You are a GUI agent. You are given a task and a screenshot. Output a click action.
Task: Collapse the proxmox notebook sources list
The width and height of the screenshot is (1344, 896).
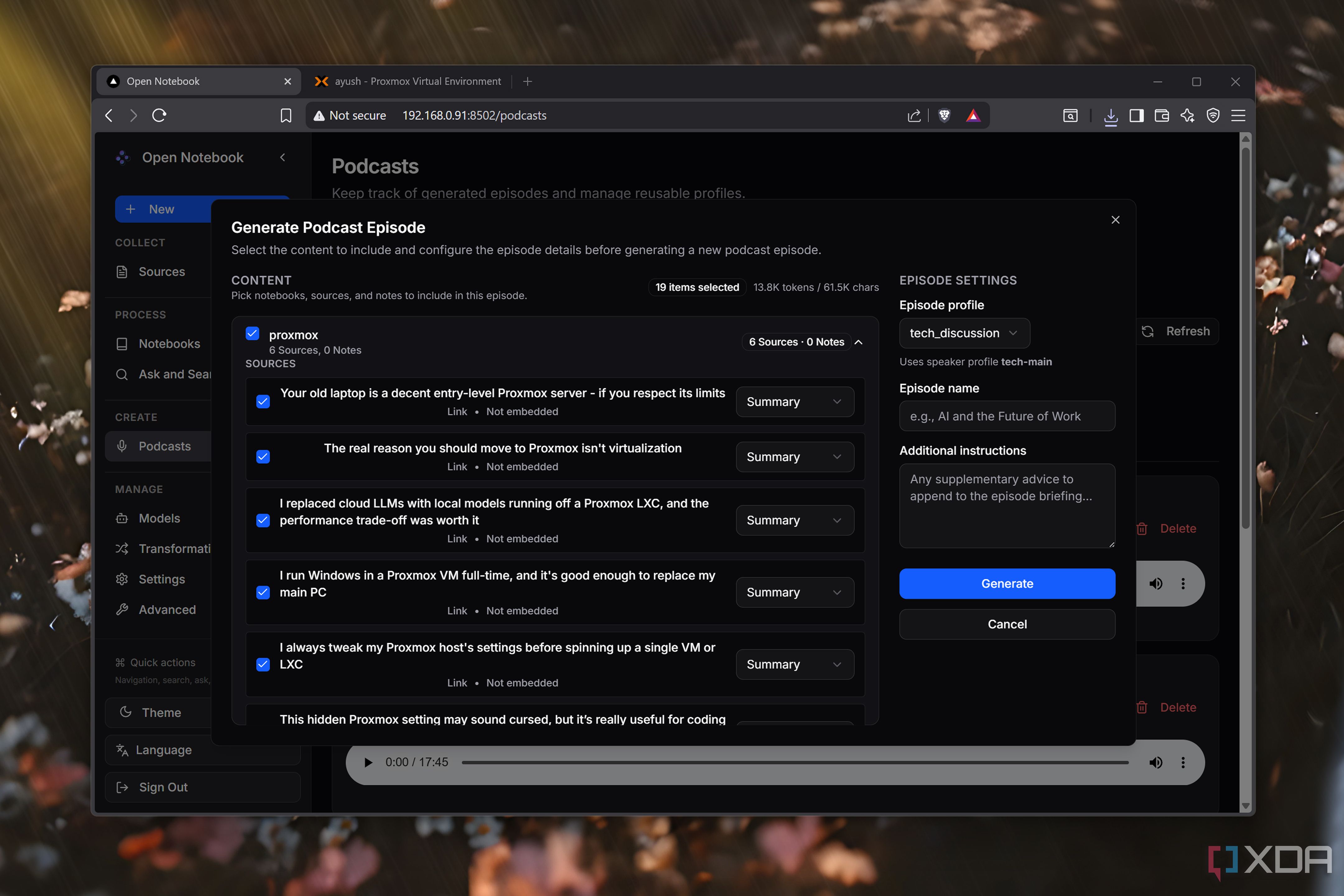858,342
